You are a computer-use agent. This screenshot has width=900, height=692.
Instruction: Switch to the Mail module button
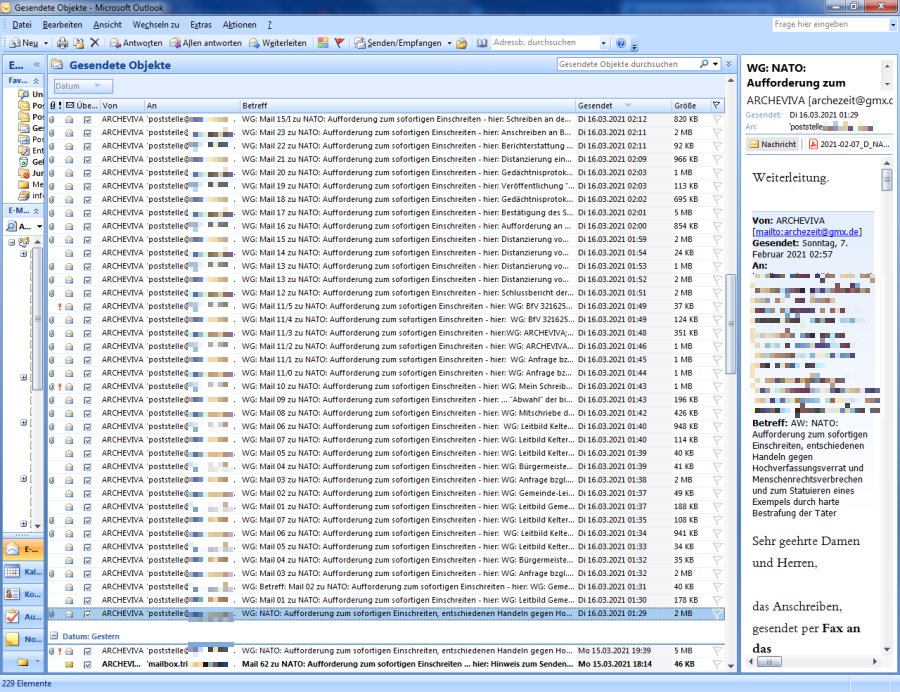pyautogui.click(x=23, y=550)
